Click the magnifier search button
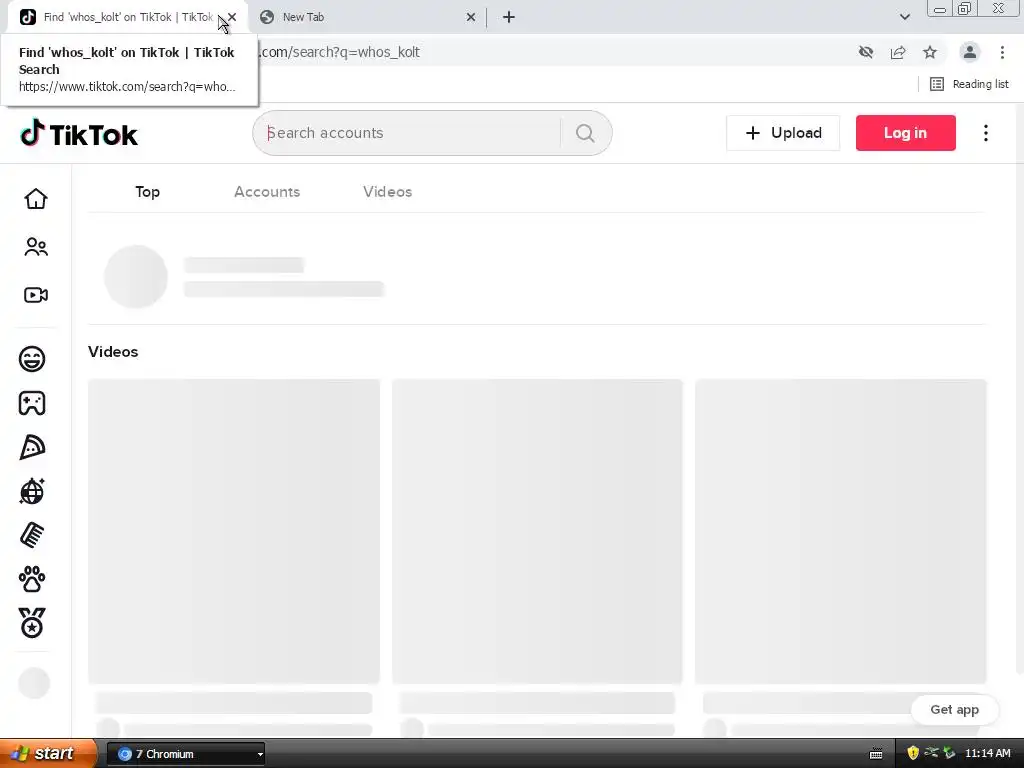This screenshot has width=1024, height=768. (585, 133)
